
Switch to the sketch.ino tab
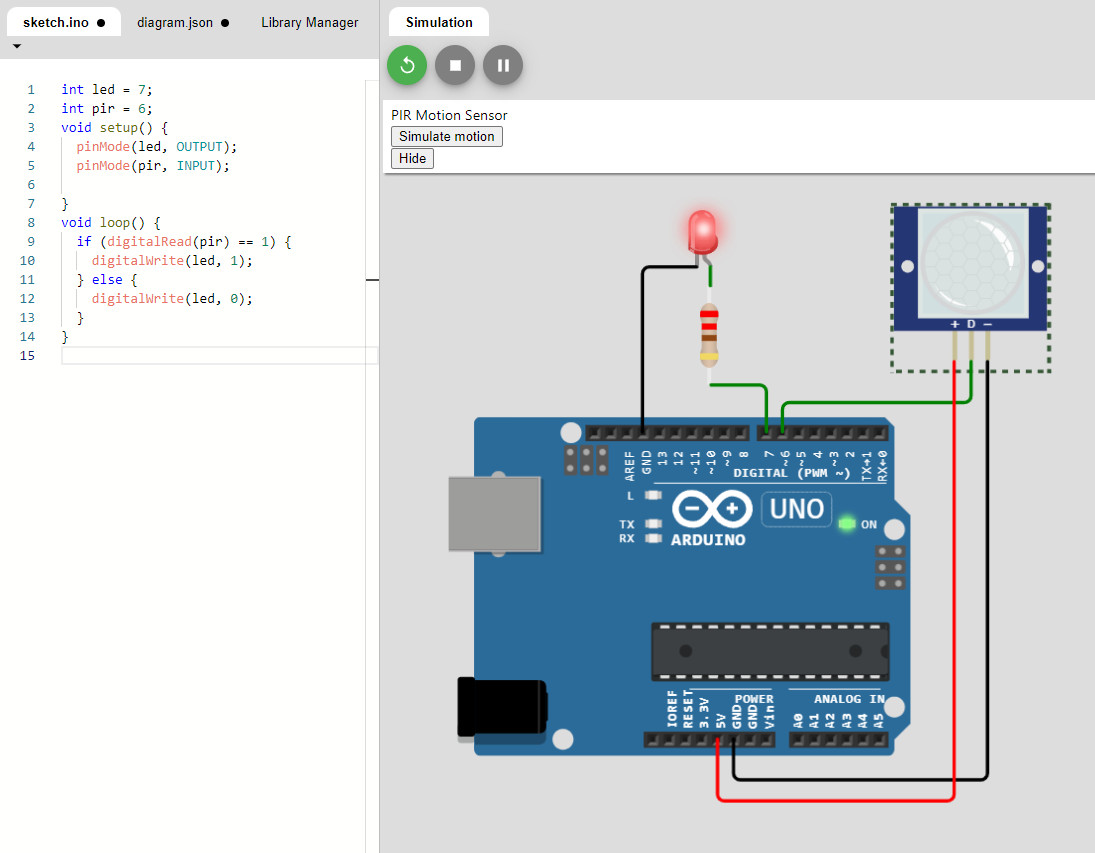point(64,22)
